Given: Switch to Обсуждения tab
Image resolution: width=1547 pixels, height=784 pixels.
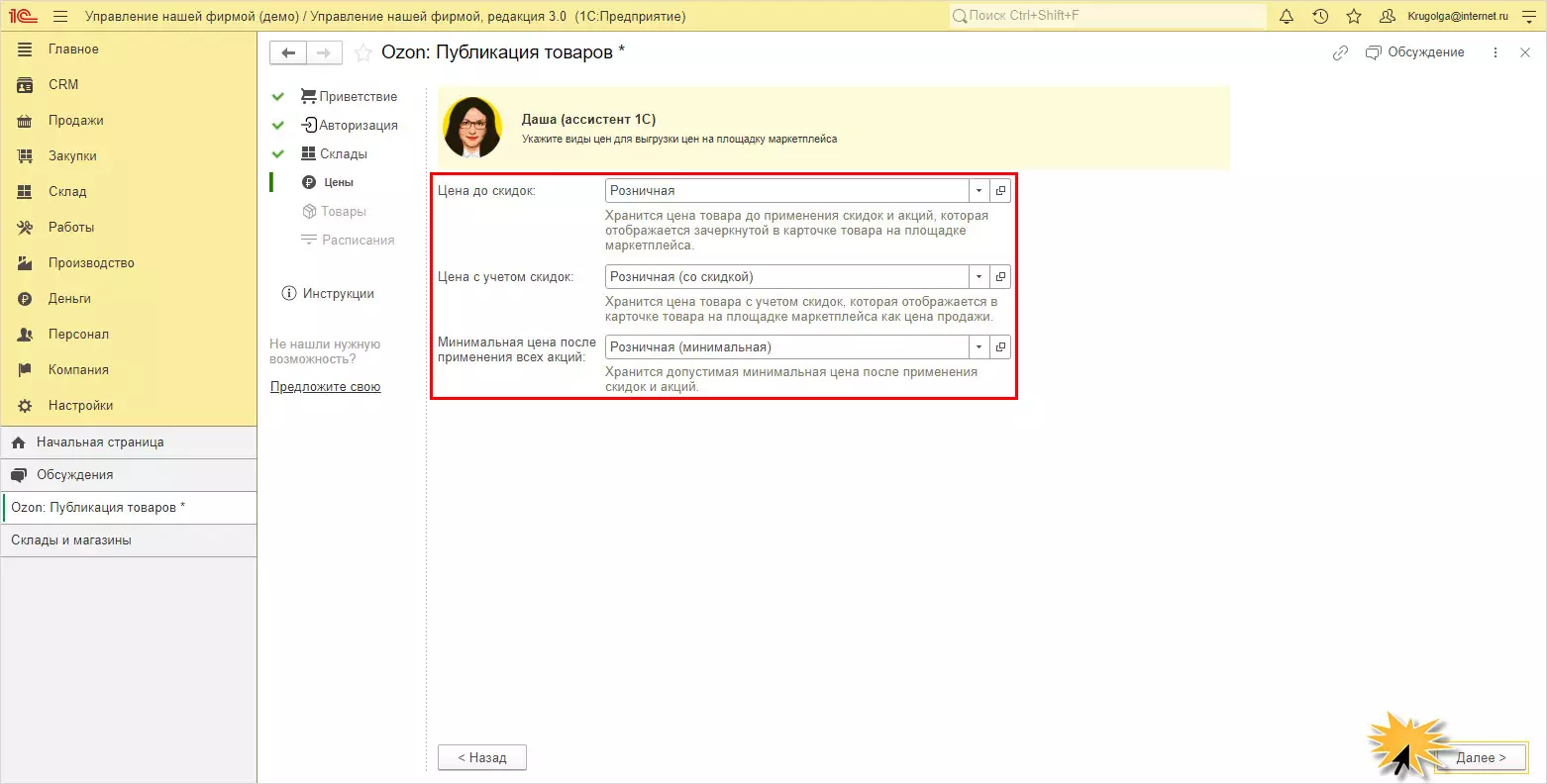Looking at the screenshot, I should coord(129,475).
